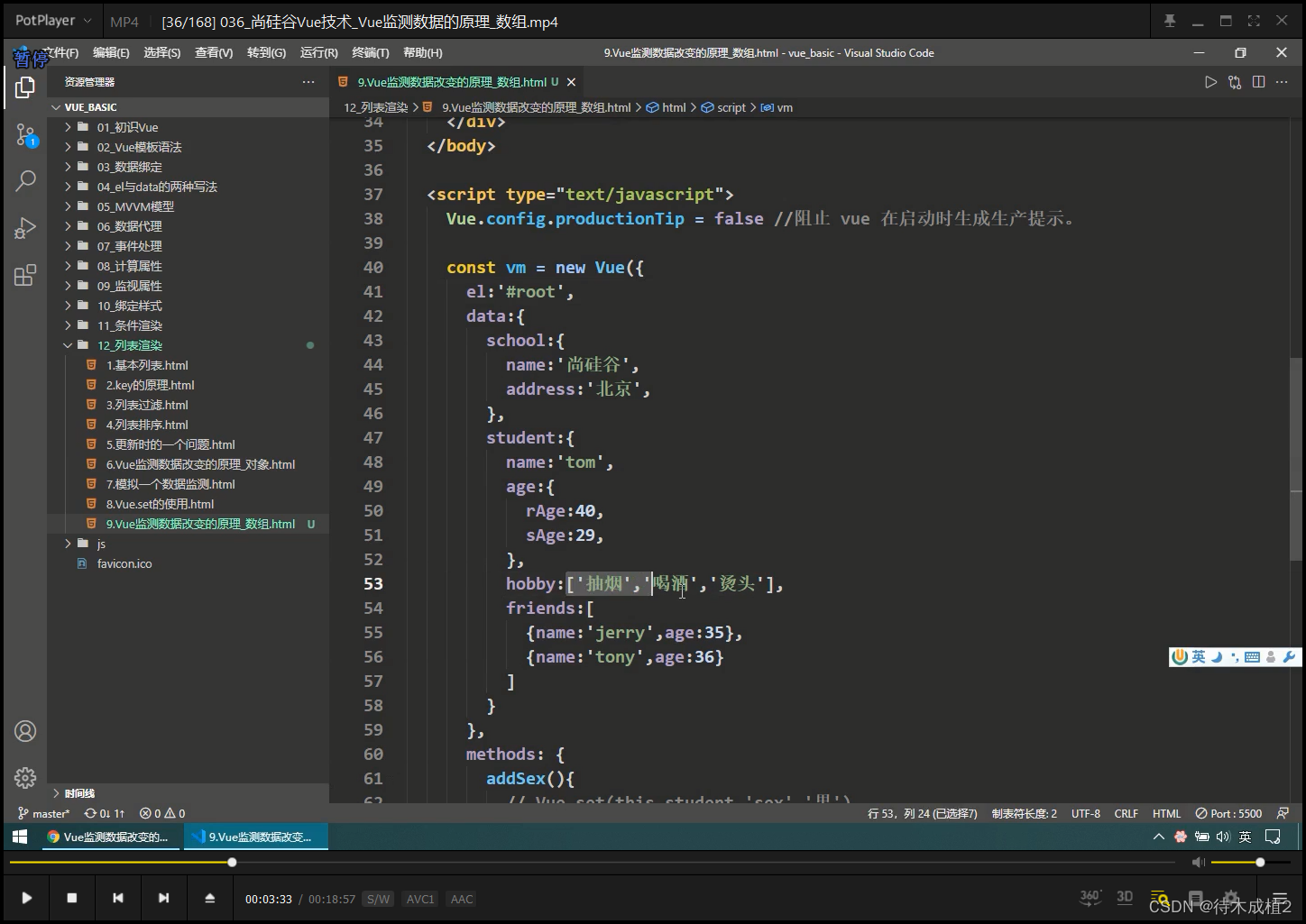Viewport: 1306px width, 924px height.
Task: Change language mode HTML in status bar
Action: [1166, 813]
